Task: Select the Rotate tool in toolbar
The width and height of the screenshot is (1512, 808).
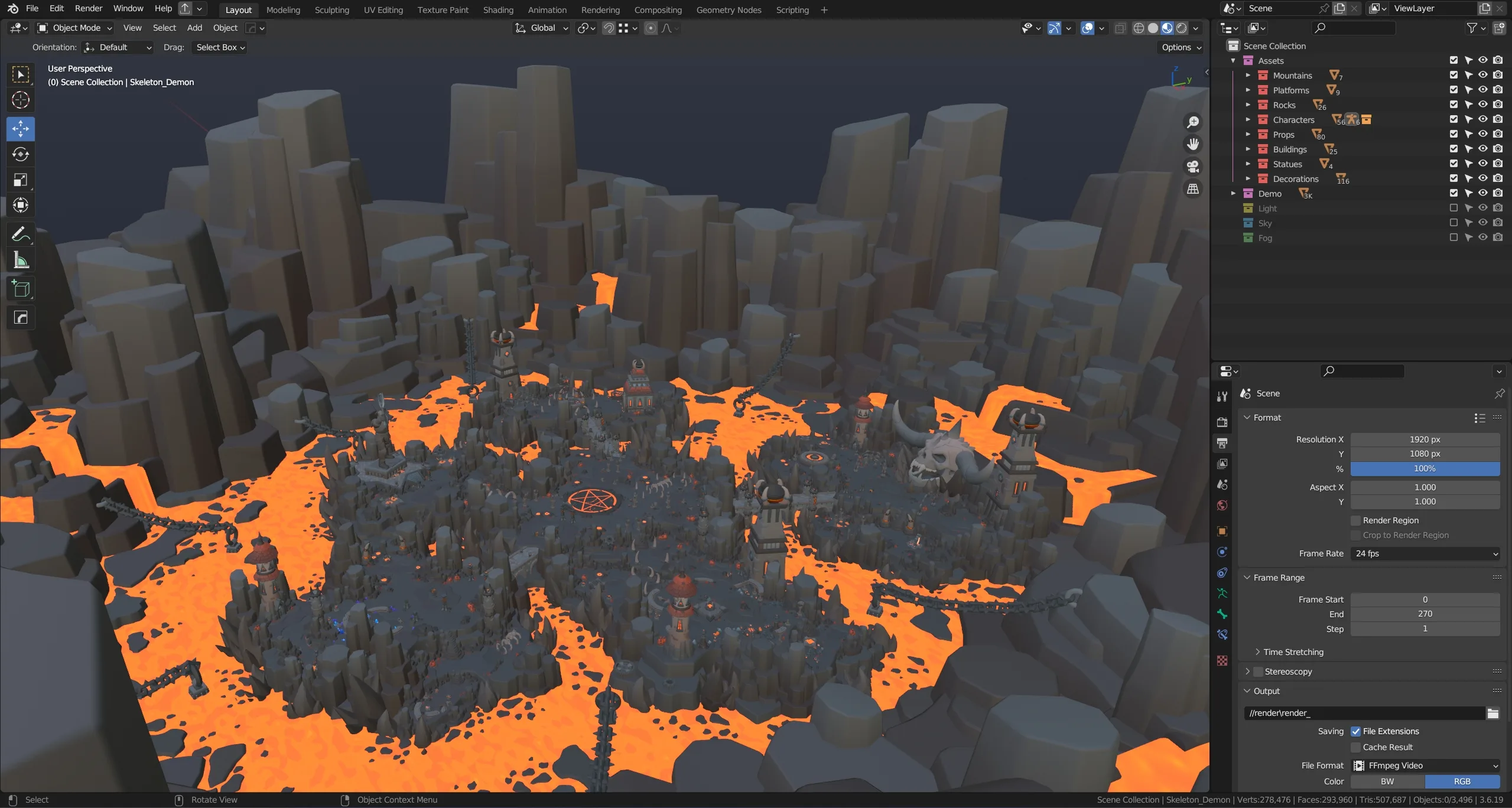Action: (21, 154)
